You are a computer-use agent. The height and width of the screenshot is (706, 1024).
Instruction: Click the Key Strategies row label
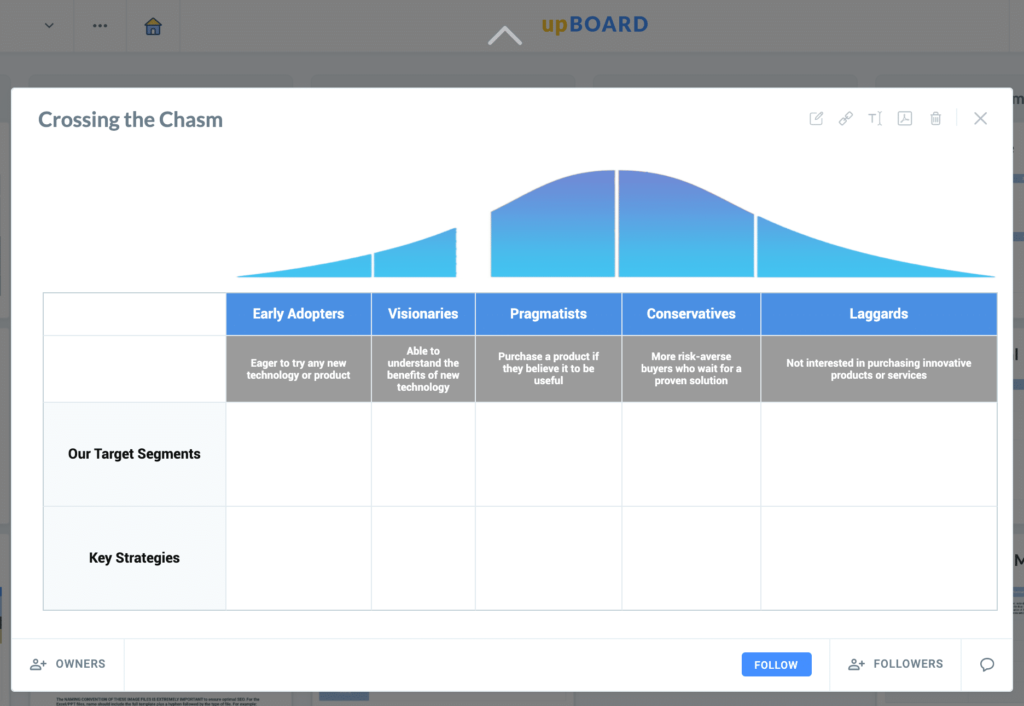[135, 558]
